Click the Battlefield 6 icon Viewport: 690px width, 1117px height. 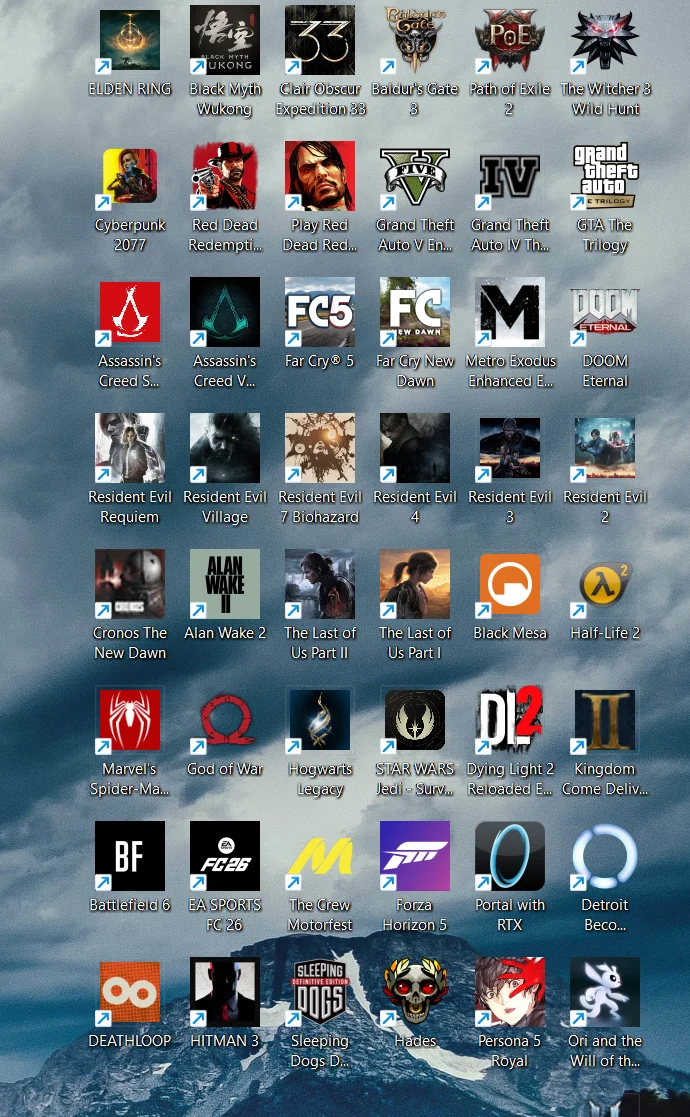130,856
